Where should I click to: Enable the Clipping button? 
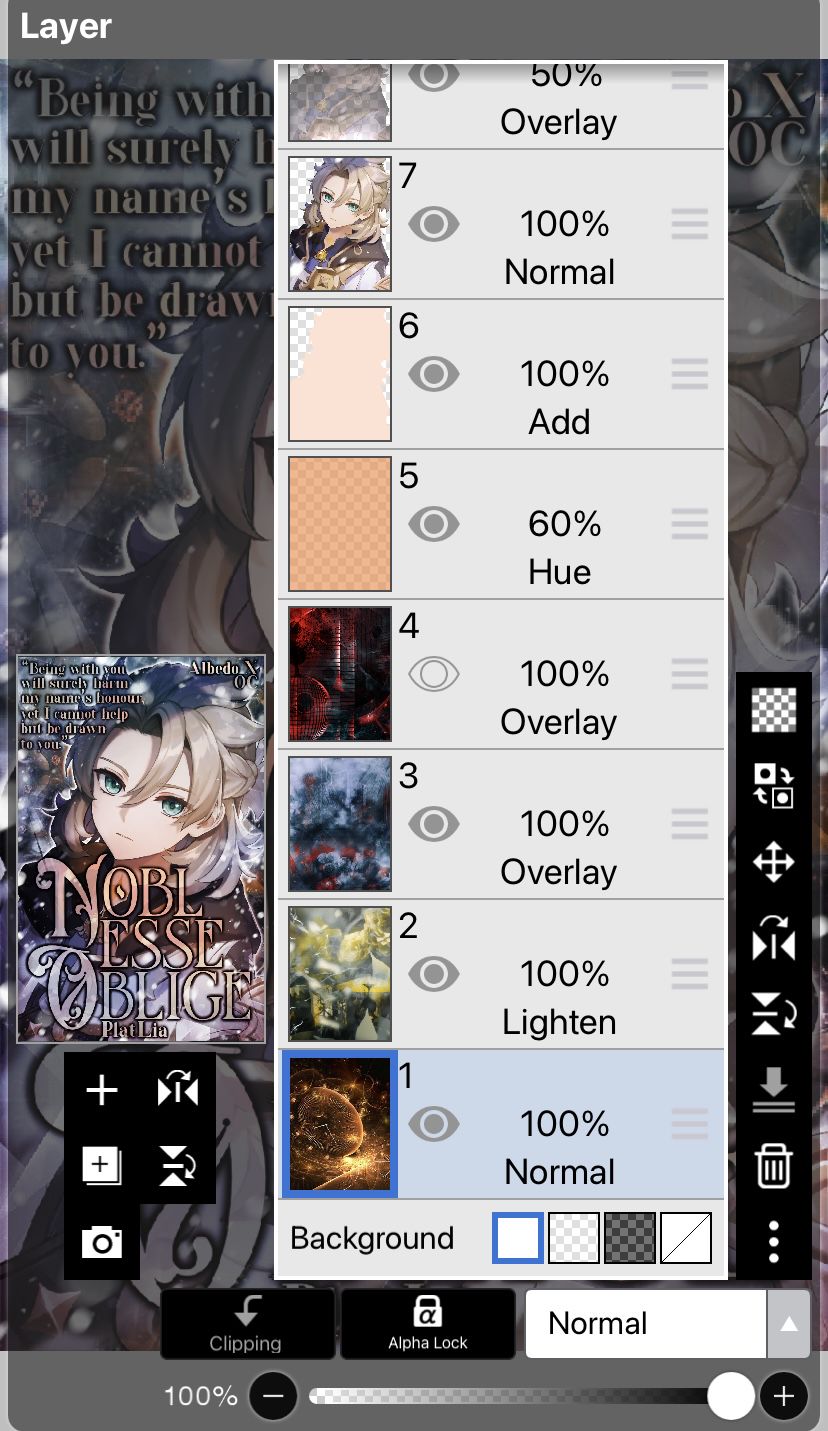247,1323
